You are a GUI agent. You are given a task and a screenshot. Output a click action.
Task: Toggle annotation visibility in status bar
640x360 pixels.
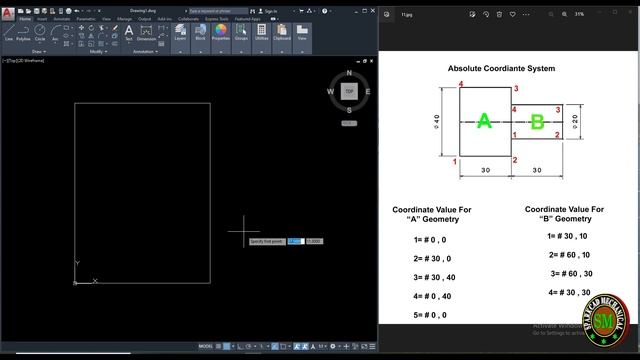click(x=297, y=347)
